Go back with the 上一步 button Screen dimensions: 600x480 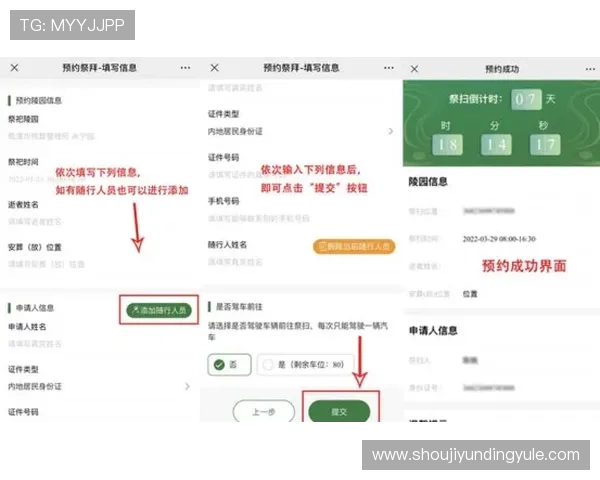pos(264,411)
